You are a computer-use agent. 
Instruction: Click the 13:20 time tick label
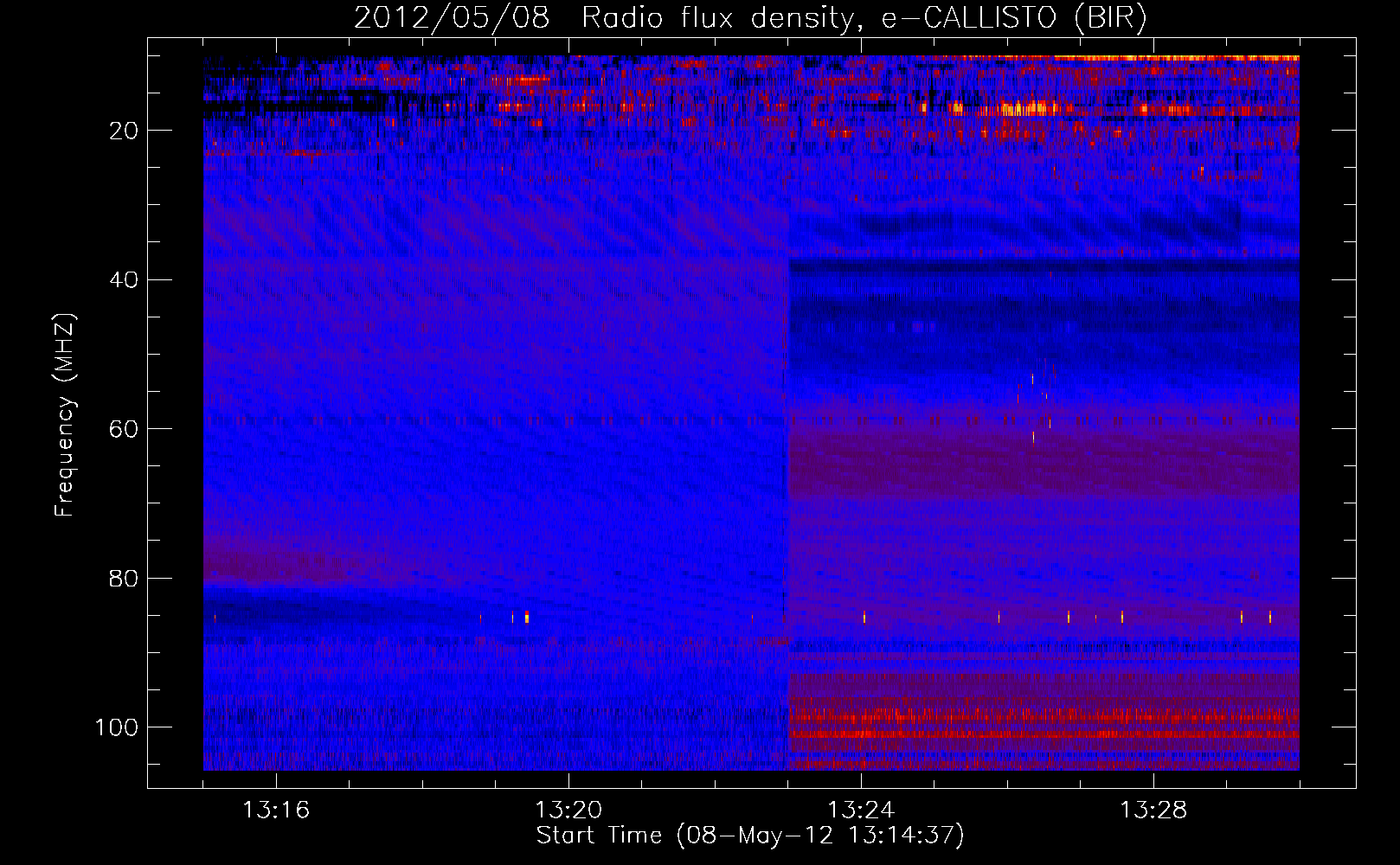coord(568,811)
